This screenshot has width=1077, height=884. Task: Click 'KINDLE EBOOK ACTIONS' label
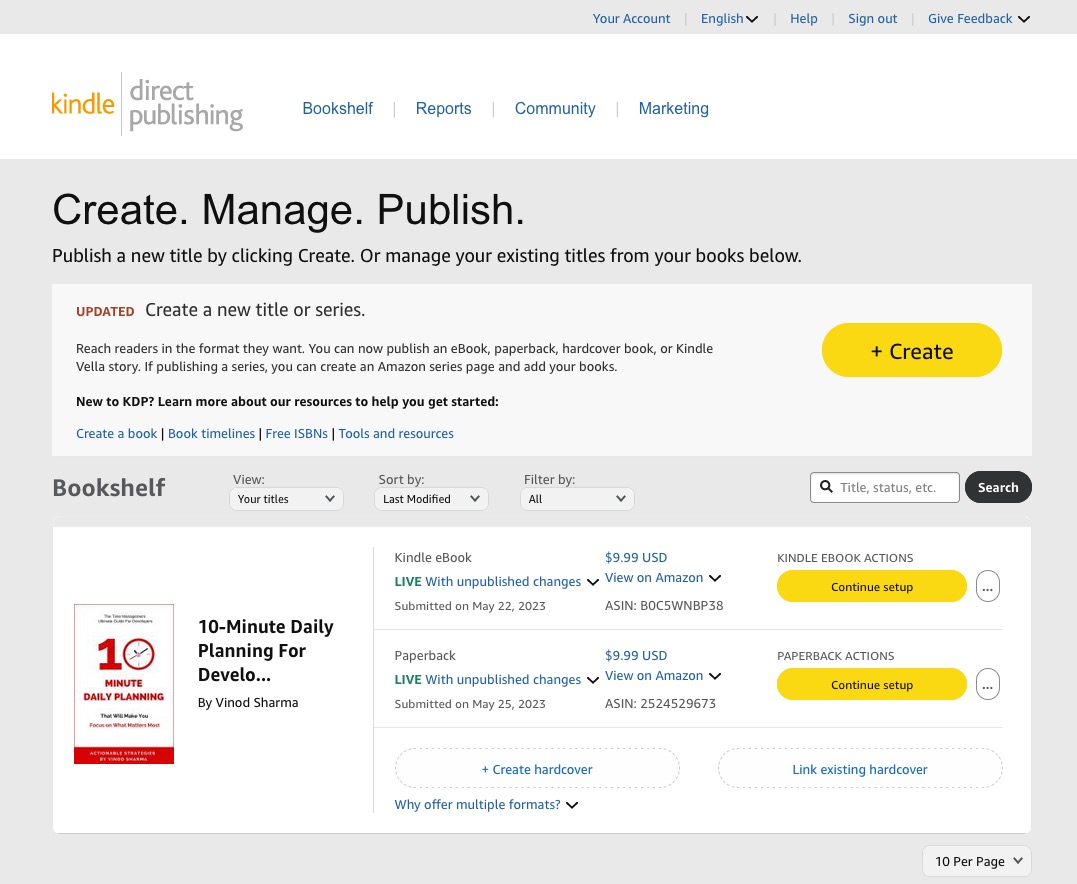(x=845, y=558)
